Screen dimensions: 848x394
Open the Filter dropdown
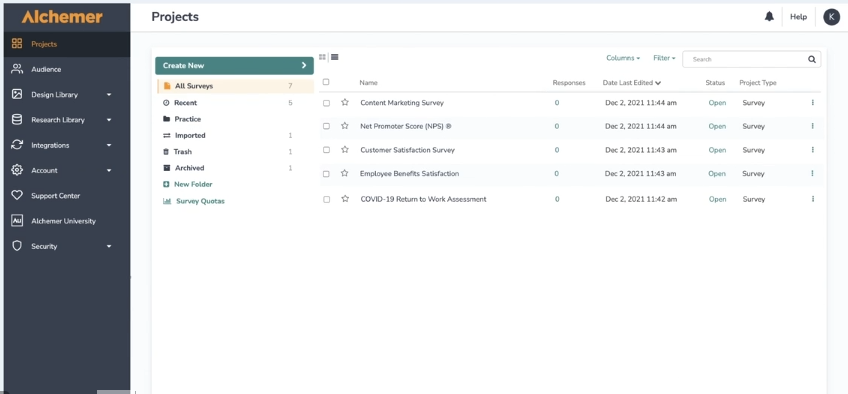pyautogui.click(x=664, y=58)
